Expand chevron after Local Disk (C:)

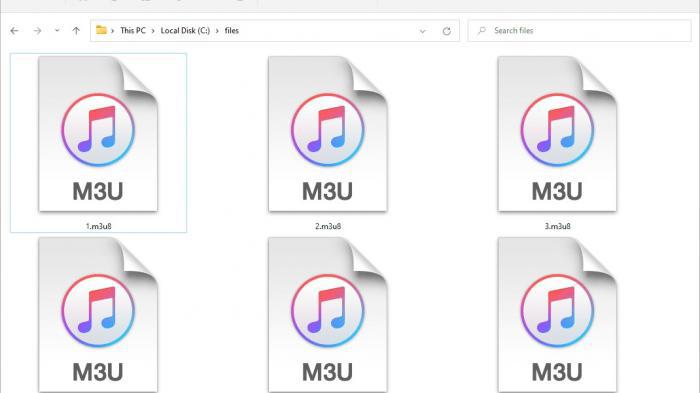(217, 31)
